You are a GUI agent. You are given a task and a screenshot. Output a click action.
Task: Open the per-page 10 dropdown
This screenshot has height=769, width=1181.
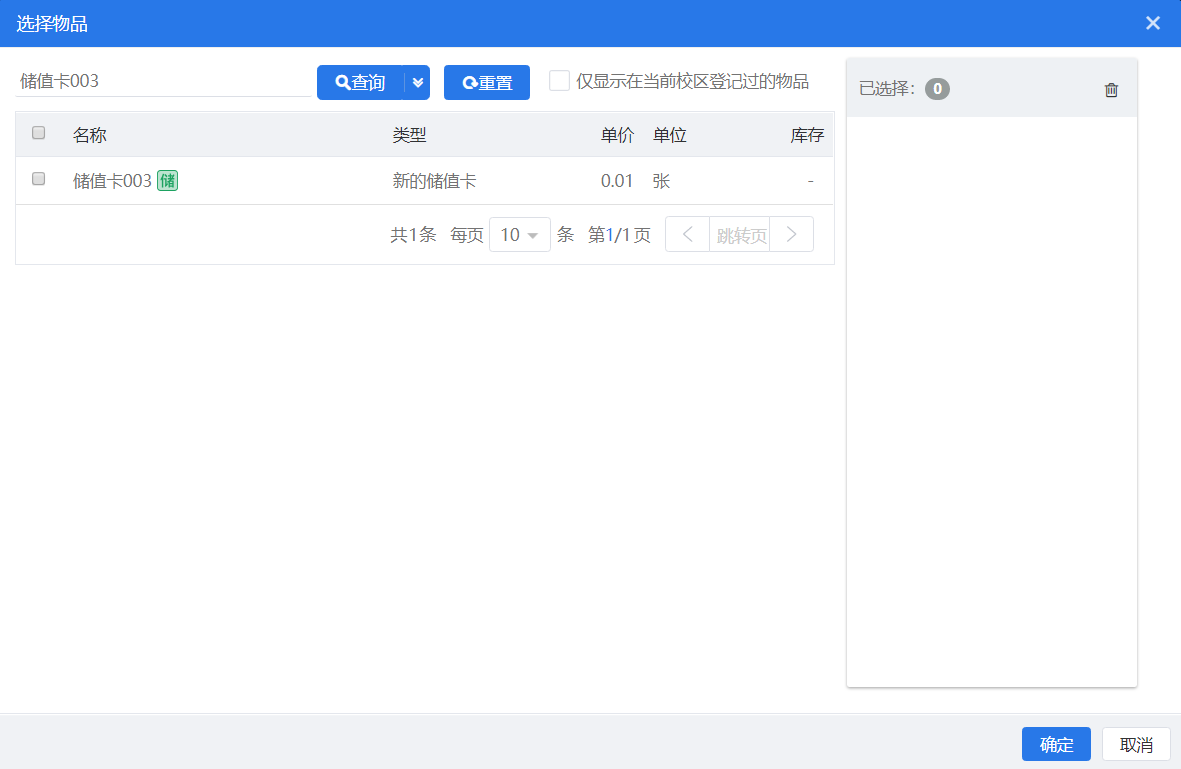coord(520,234)
